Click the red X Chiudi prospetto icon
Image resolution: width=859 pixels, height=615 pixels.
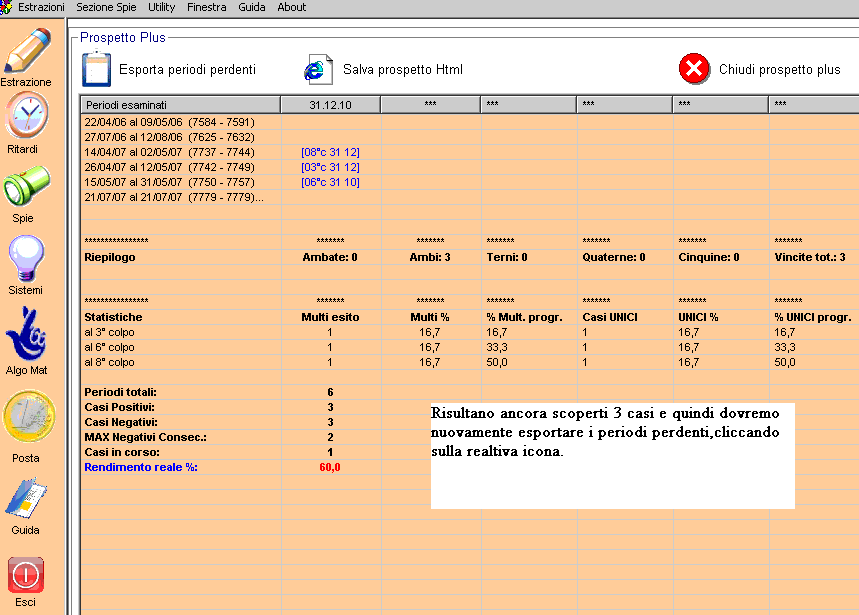(694, 68)
